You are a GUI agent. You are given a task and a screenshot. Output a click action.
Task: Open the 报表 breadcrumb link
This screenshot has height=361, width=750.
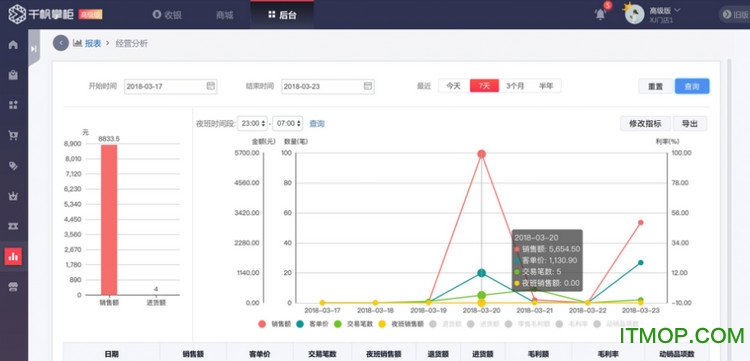[93, 44]
